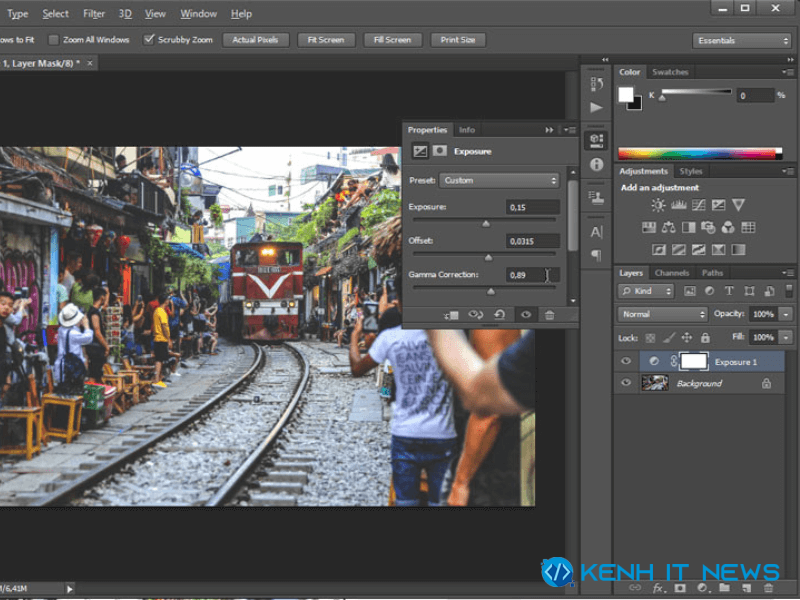Add an Exposure adjustment from Adjustments panel
Screen dimensions: 800x600
[718, 205]
